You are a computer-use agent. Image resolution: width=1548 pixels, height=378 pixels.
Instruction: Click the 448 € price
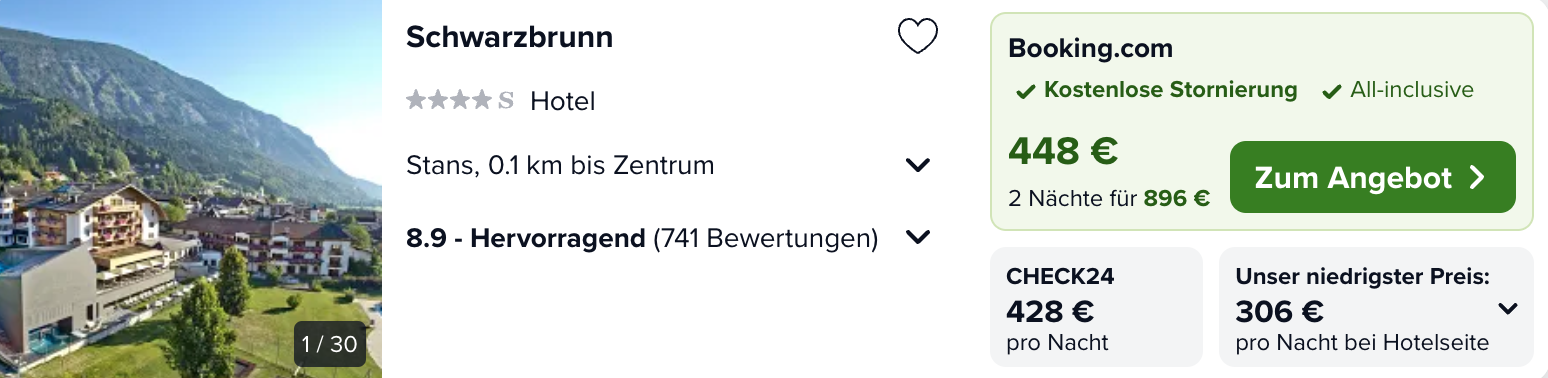coord(1063,150)
